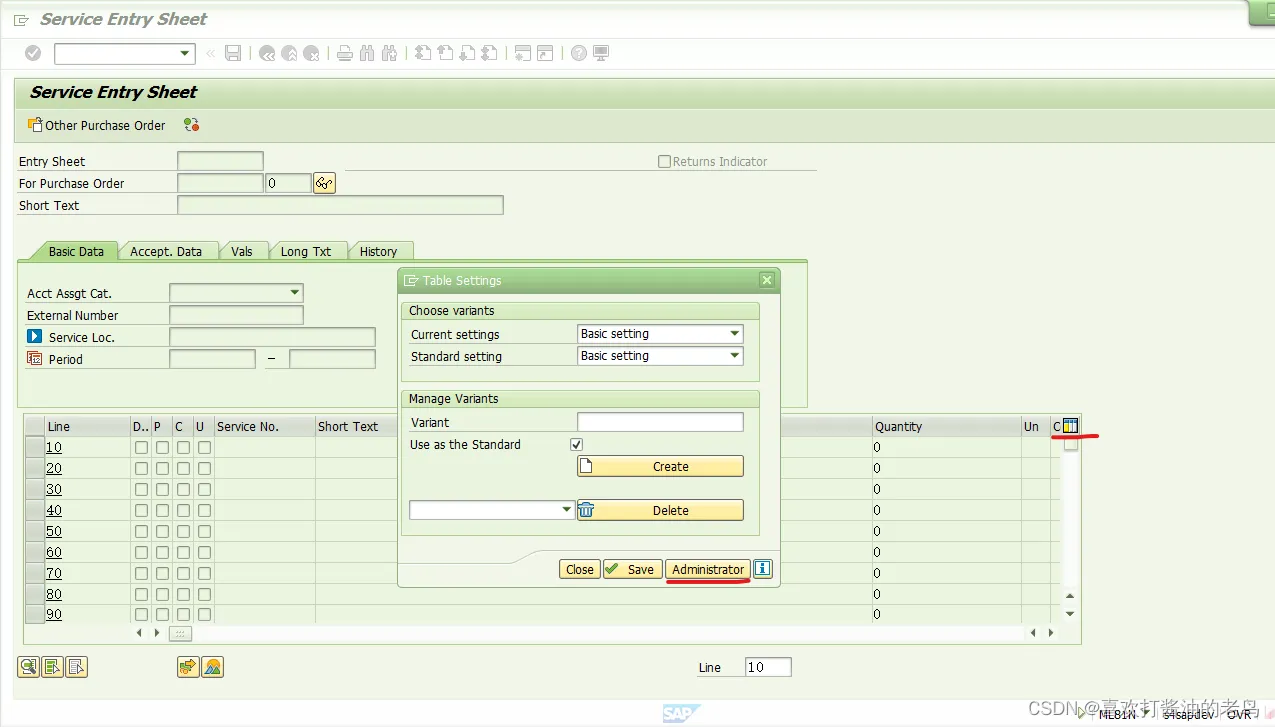This screenshot has width=1275, height=727.
Task: Click the Close button in Table Settings
Action: click(x=580, y=569)
